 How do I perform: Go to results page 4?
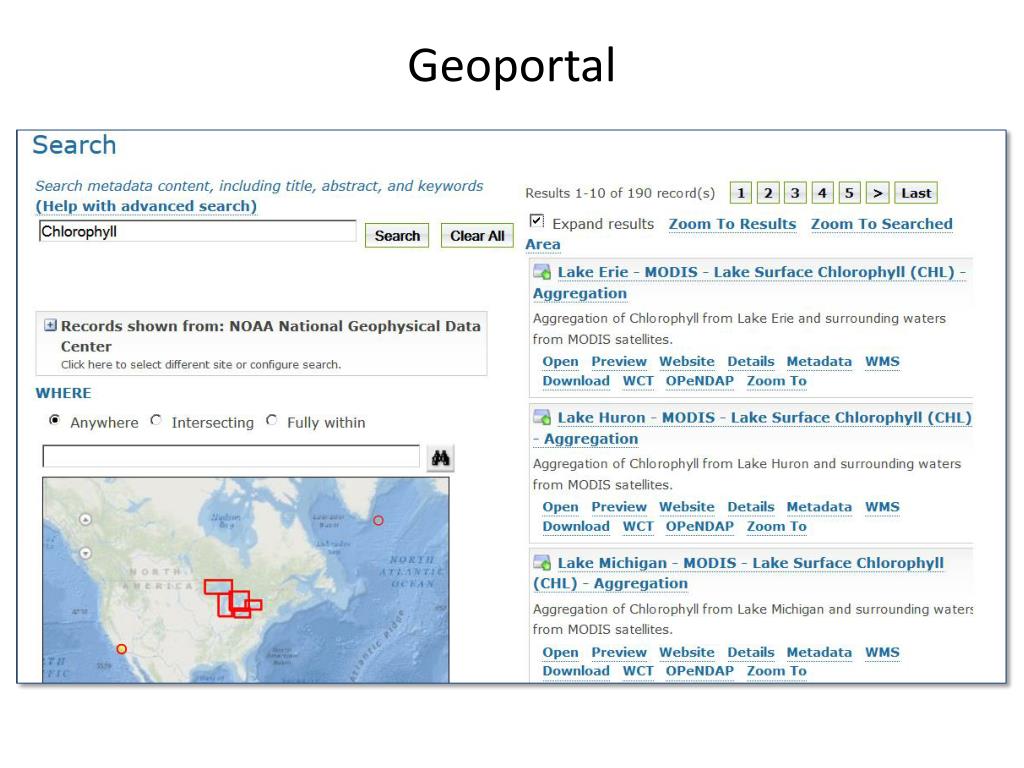coord(822,193)
